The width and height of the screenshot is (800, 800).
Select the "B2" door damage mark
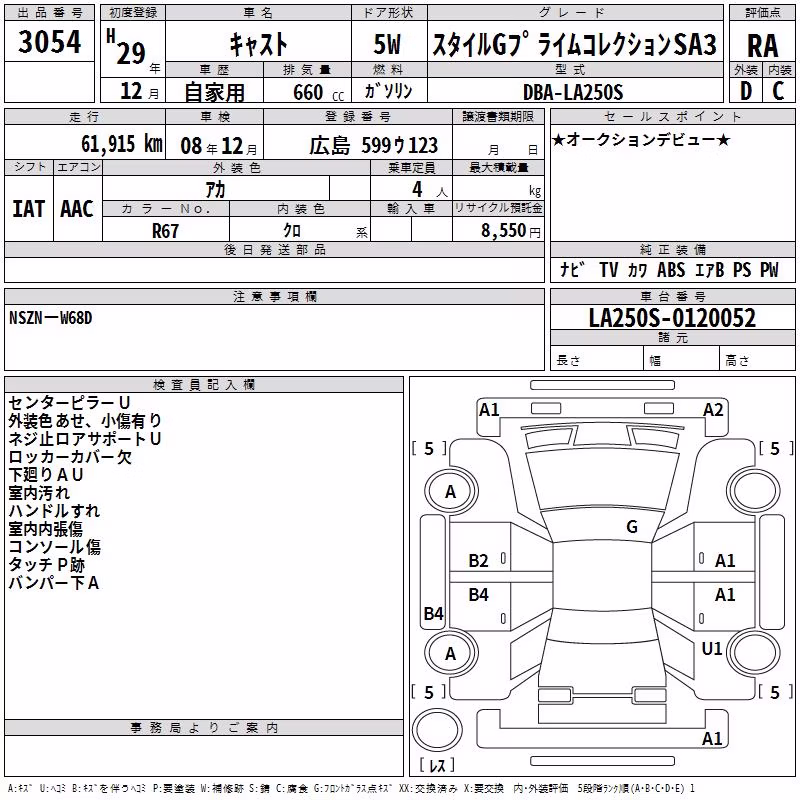(478, 561)
